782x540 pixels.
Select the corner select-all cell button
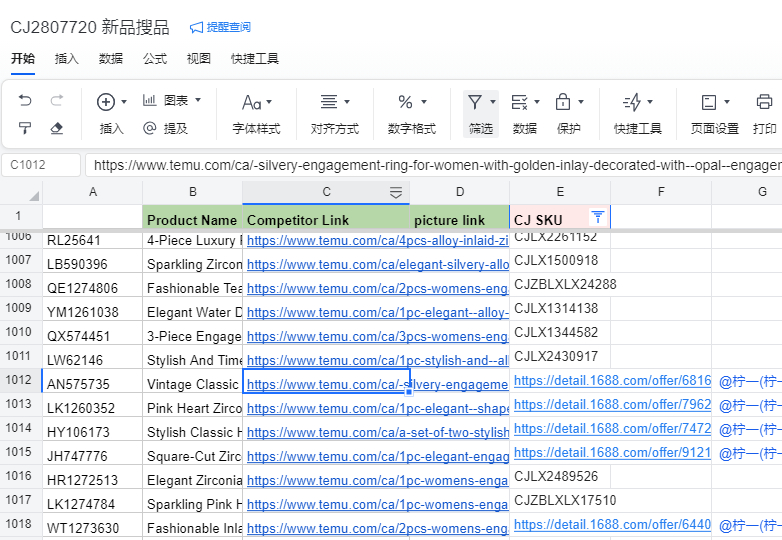pos(21,192)
